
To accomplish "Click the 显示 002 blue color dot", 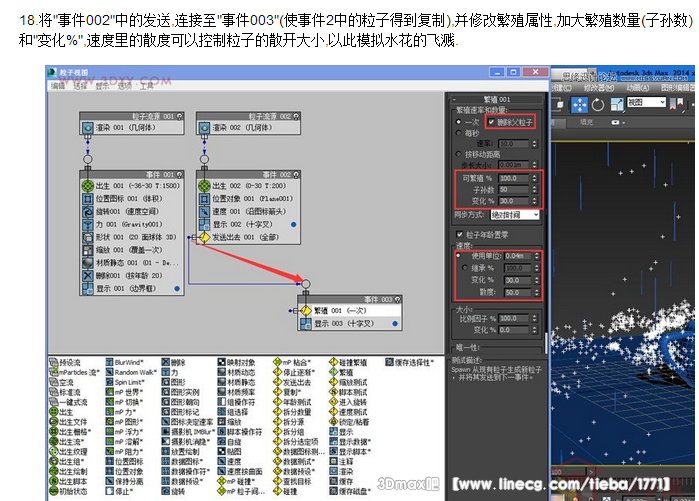I will click(x=293, y=225).
